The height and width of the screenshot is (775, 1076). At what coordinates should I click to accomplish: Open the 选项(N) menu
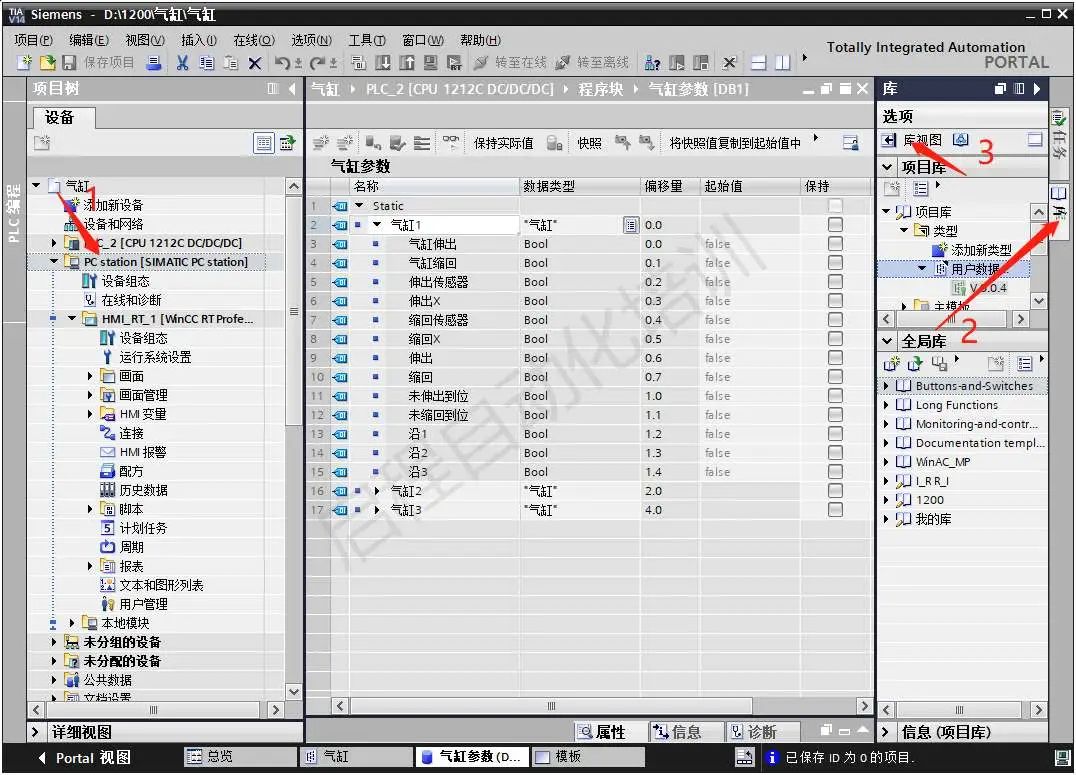click(x=312, y=41)
